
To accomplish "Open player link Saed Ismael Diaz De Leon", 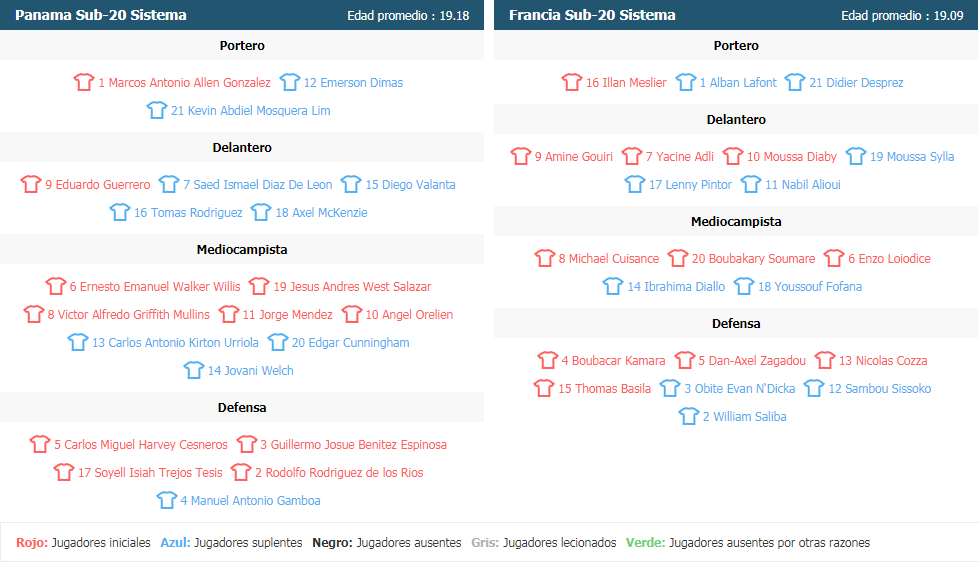I will coord(257,184).
